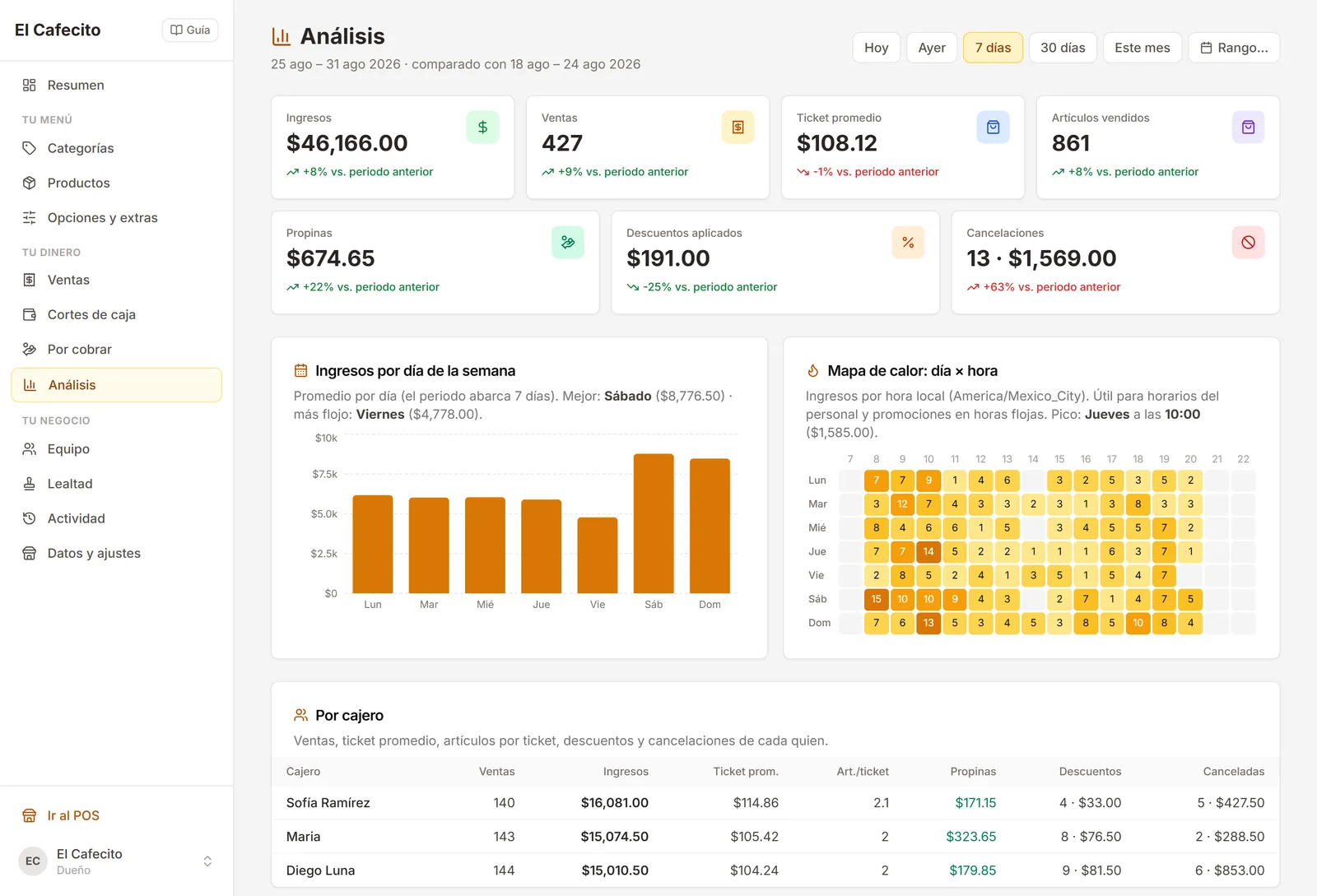Click the receipt icon on Ventas card
The height and width of the screenshot is (896, 1317).
[738, 128]
